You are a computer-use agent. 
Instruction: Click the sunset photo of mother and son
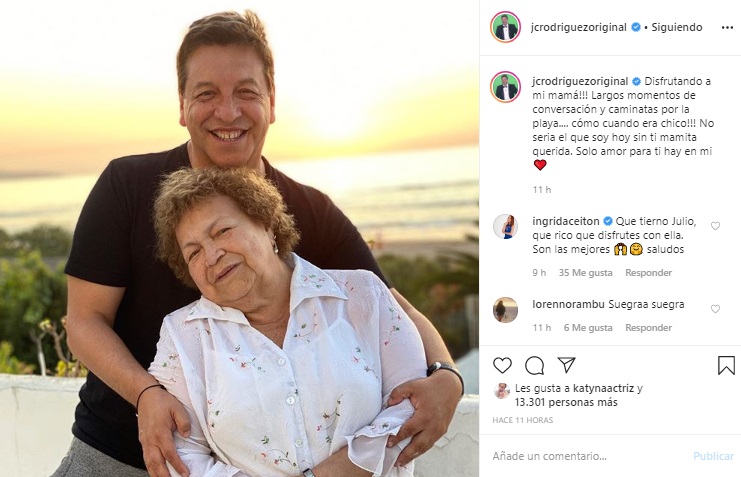pos(240,238)
